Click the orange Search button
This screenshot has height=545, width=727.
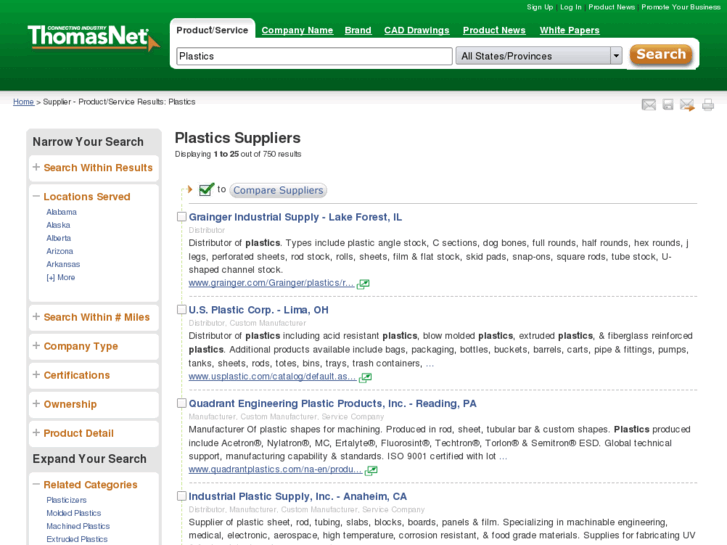(661, 55)
